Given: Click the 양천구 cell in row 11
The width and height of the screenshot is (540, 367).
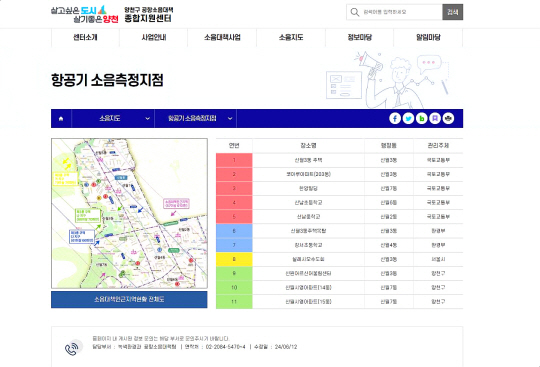Looking at the screenshot, I should (438, 302).
